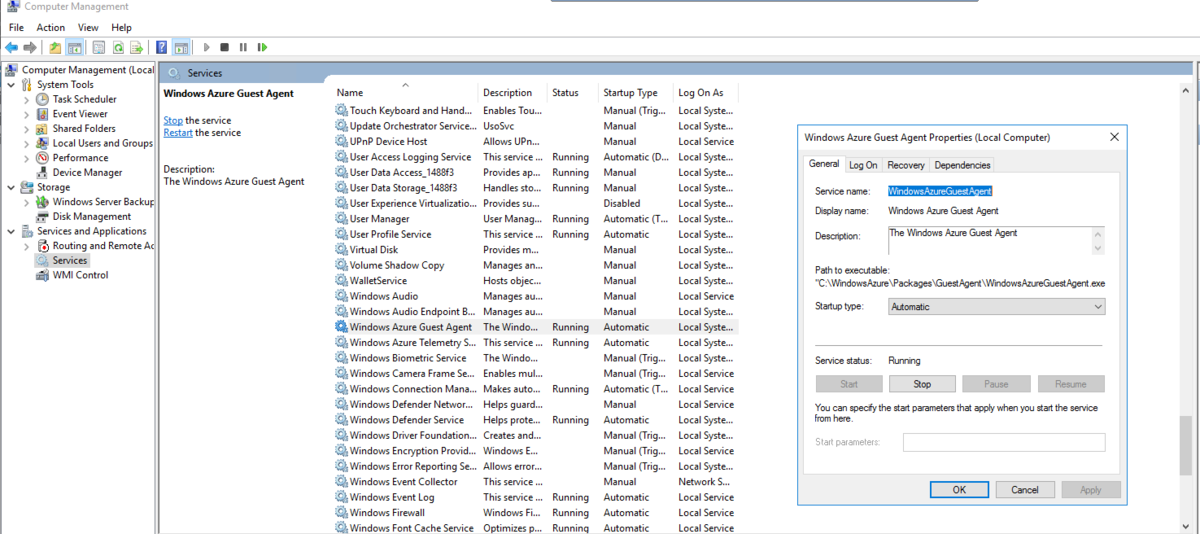Switch to the Dependencies tab

962,165
